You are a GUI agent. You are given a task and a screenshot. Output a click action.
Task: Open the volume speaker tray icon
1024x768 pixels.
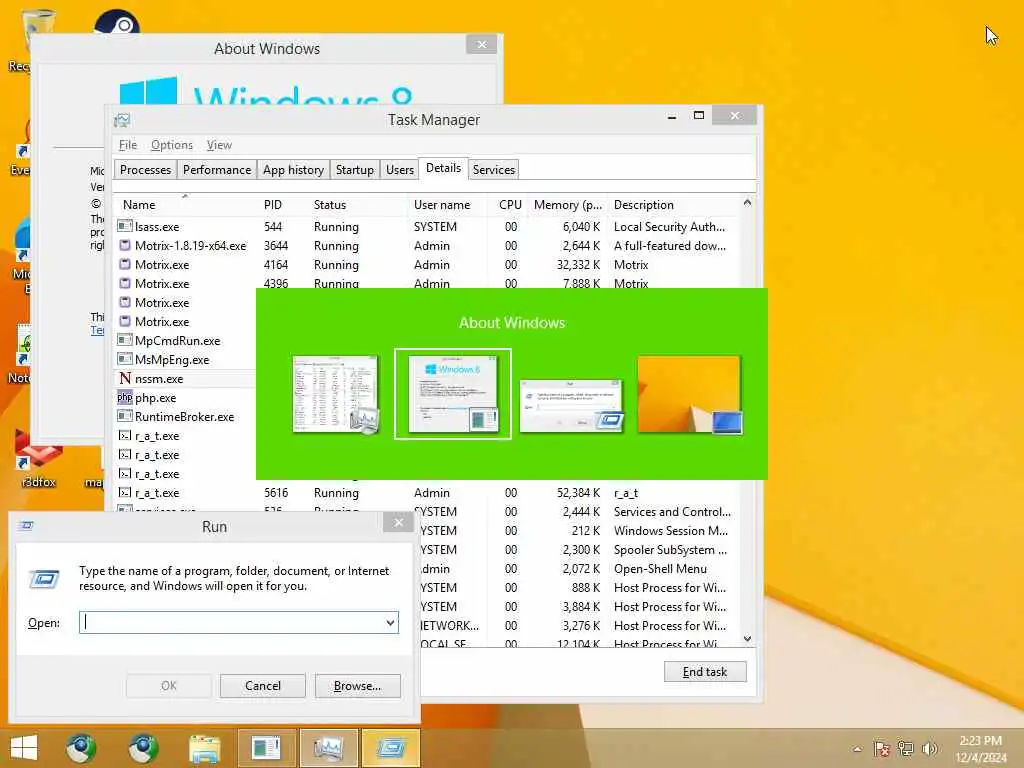pyautogui.click(x=929, y=748)
